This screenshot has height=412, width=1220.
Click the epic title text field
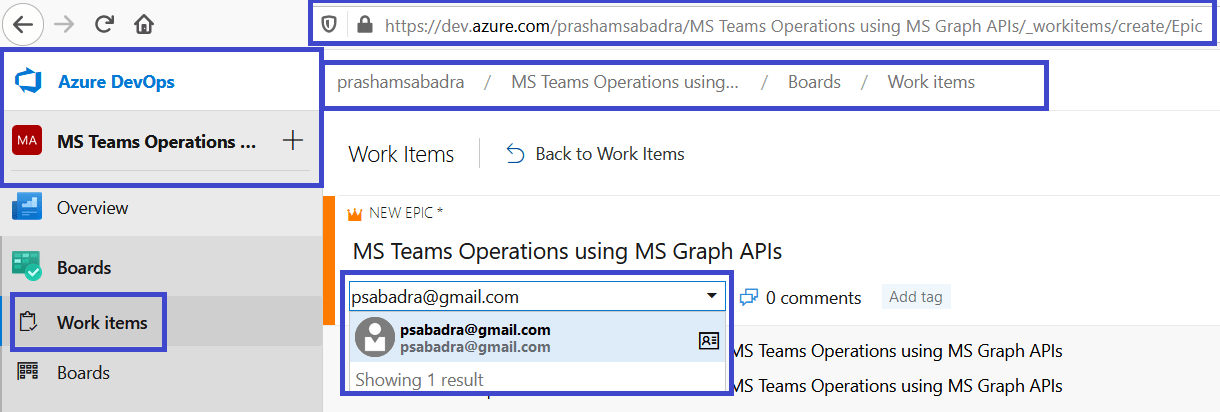(567, 251)
